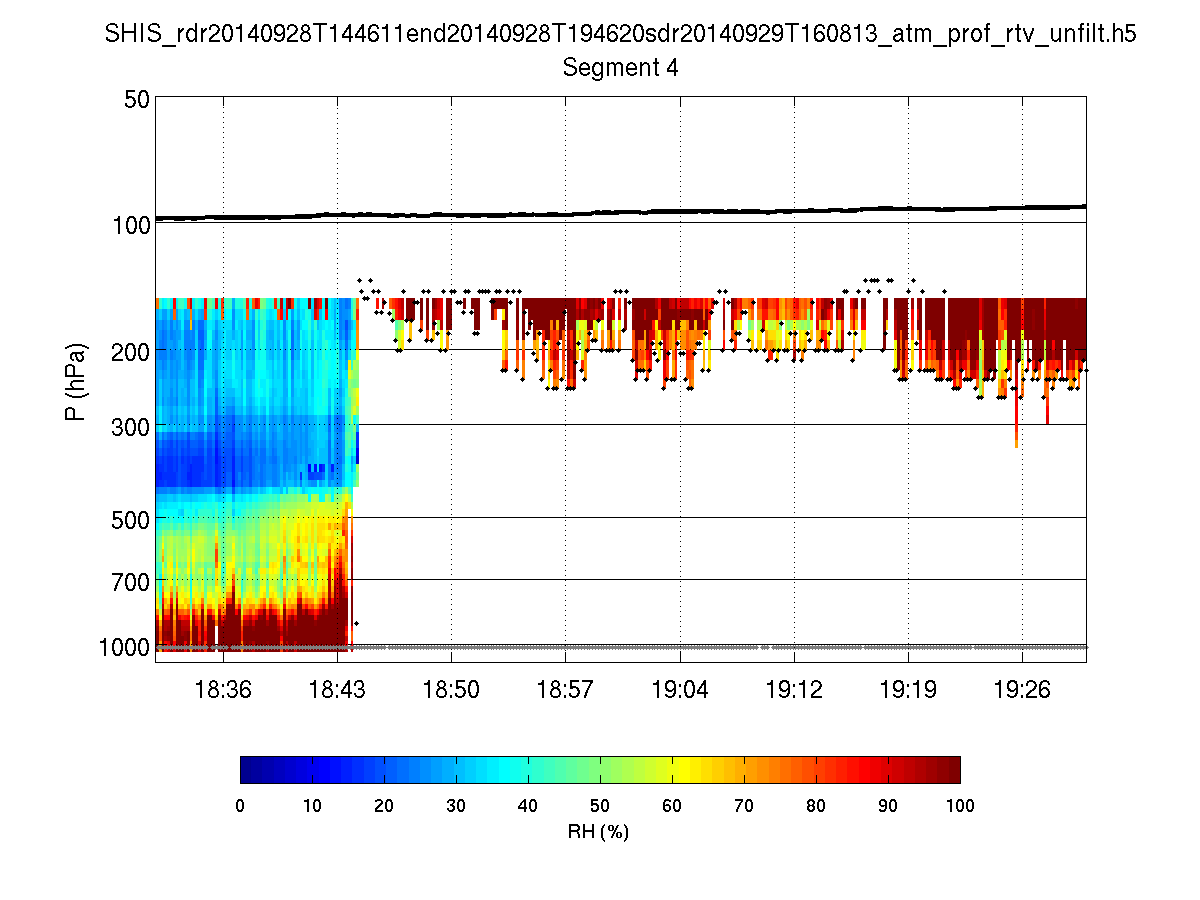Click the plot filename title text

pos(620,34)
